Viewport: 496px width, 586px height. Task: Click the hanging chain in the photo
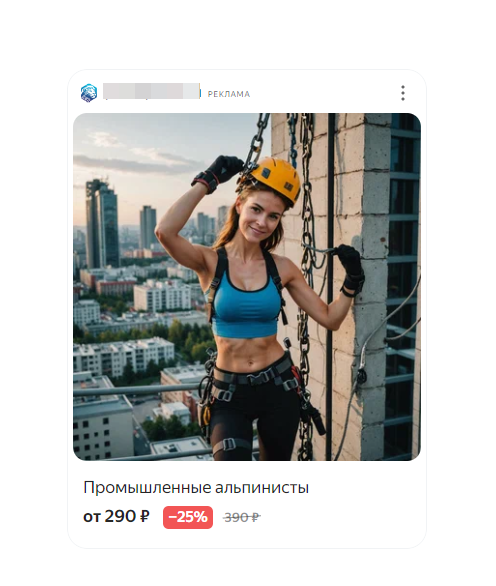pyautogui.click(x=306, y=284)
